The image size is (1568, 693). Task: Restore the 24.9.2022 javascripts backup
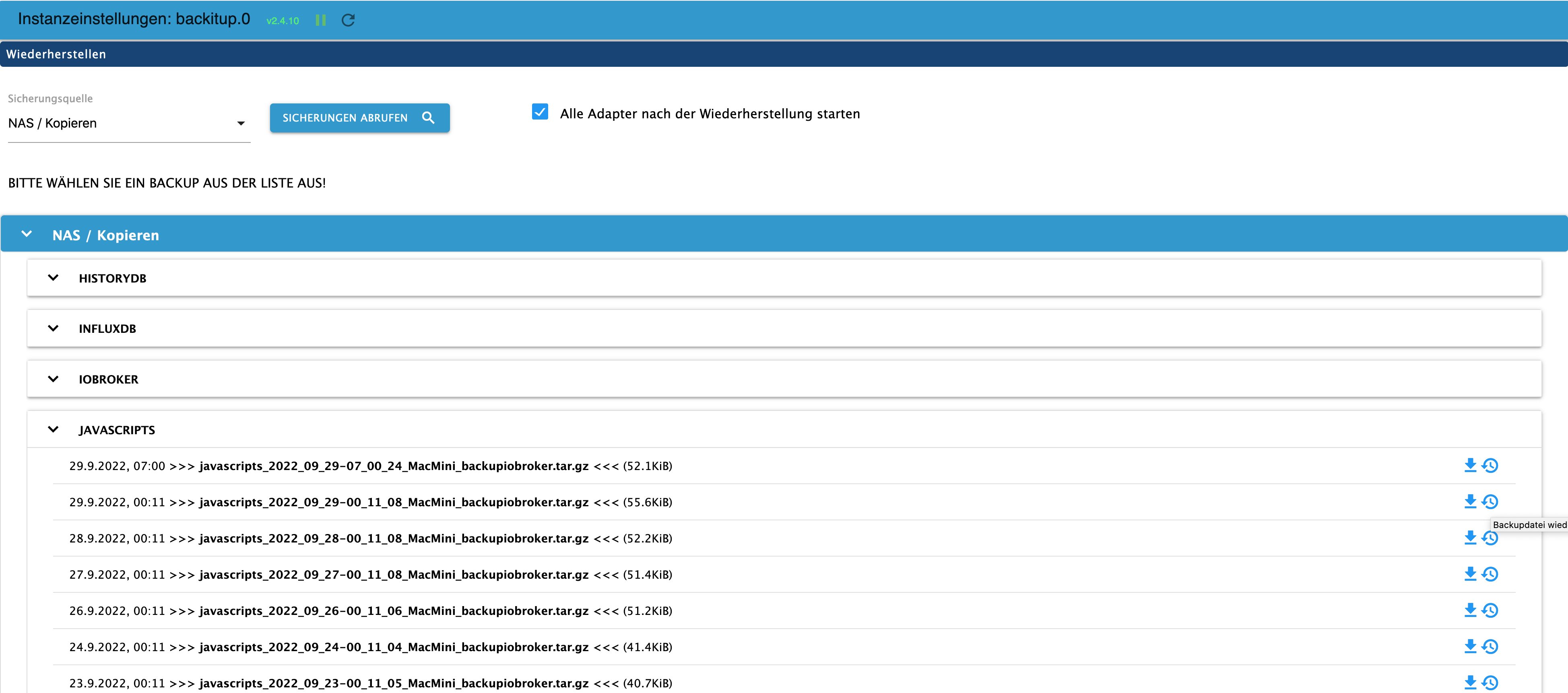(1490, 647)
